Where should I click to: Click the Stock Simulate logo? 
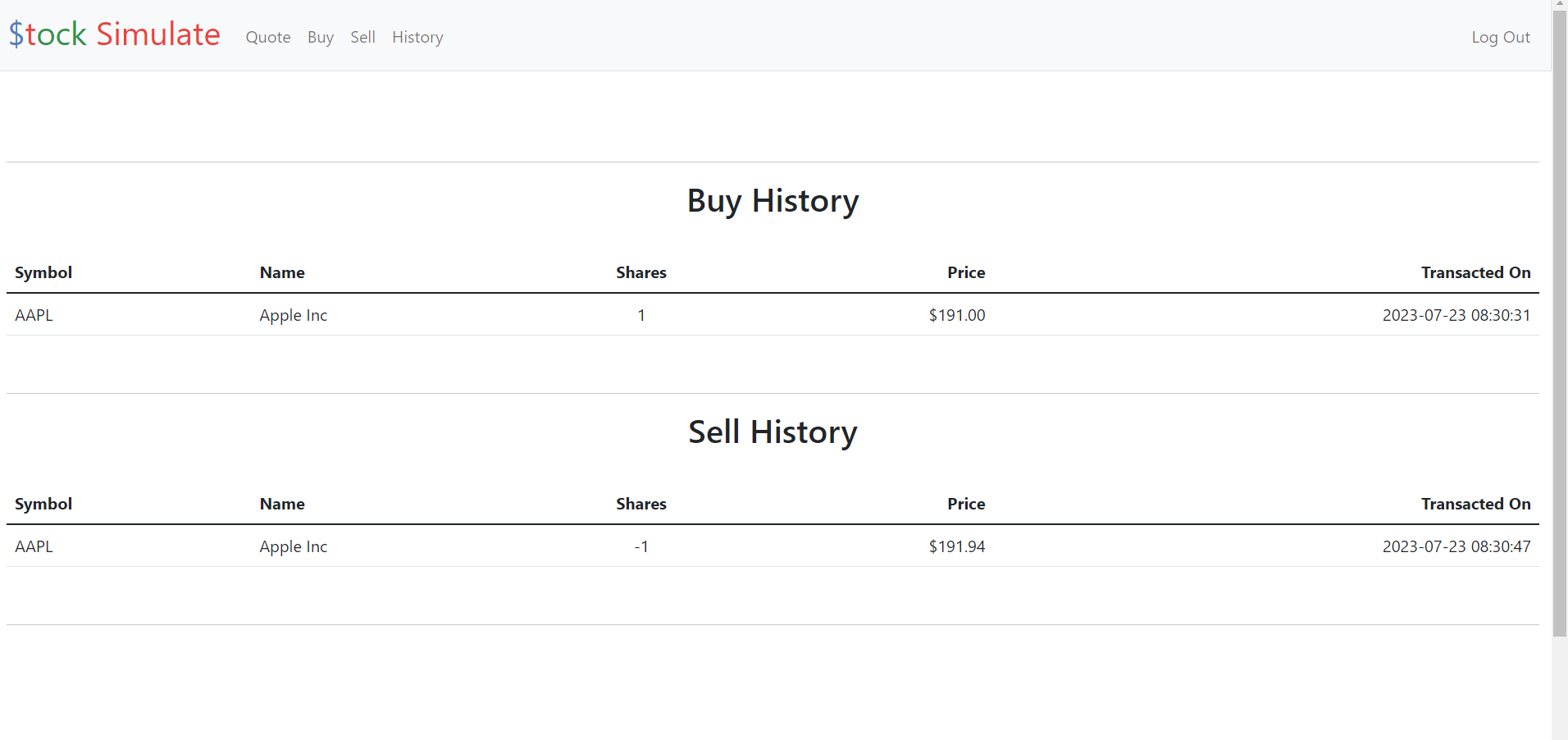[114, 34]
